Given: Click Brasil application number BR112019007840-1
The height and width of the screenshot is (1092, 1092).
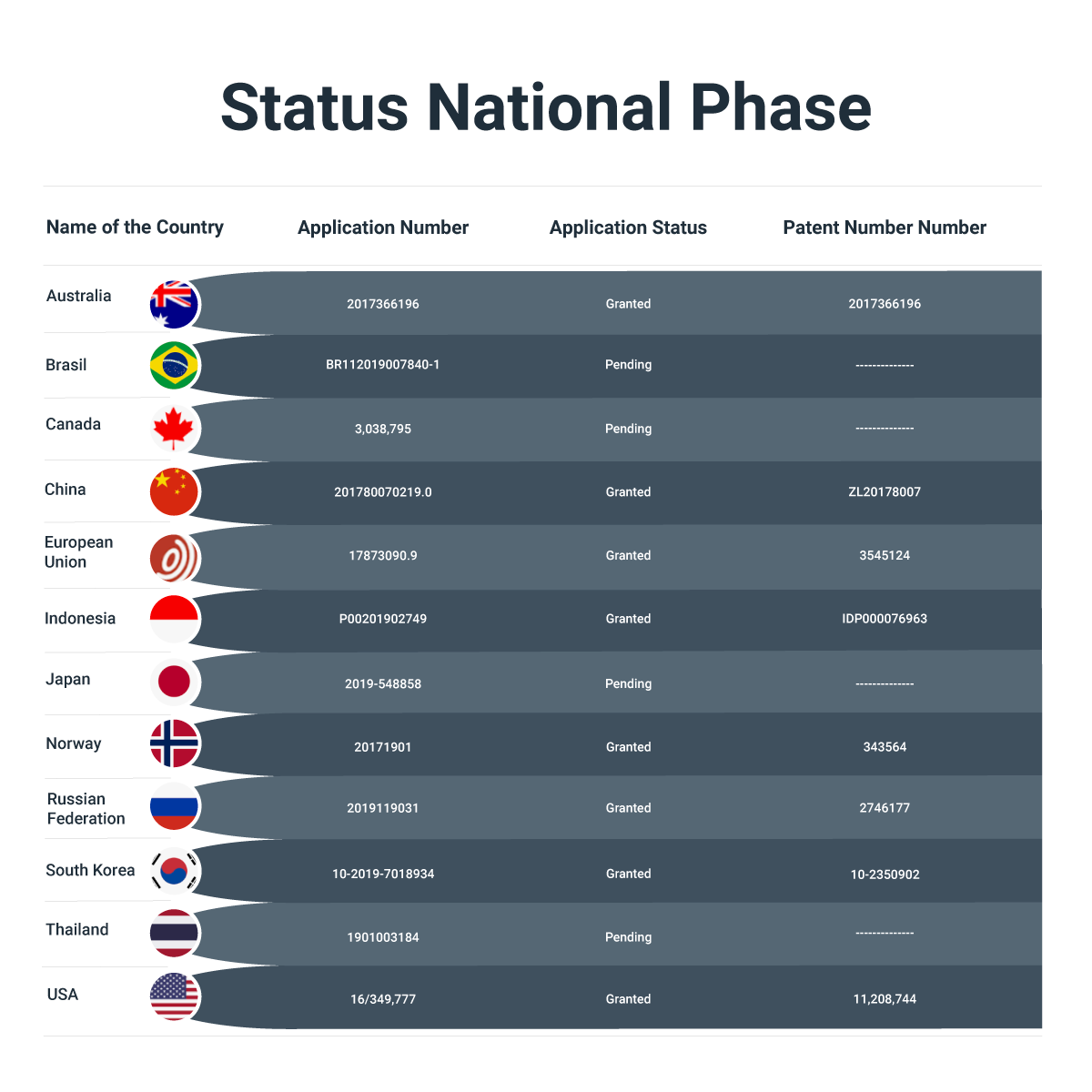Looking at the screenshot, I should pyautogui.click(x=383, y=365).
